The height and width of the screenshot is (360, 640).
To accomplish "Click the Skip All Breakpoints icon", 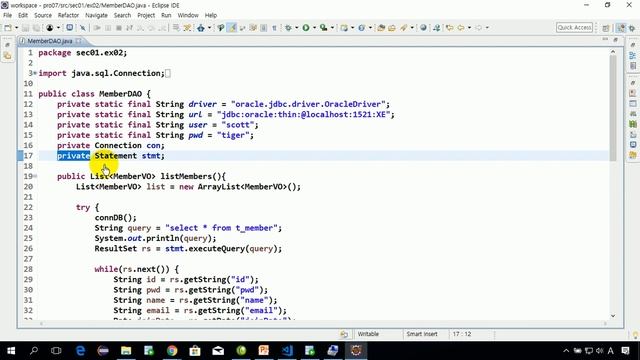I will point(82,28).
